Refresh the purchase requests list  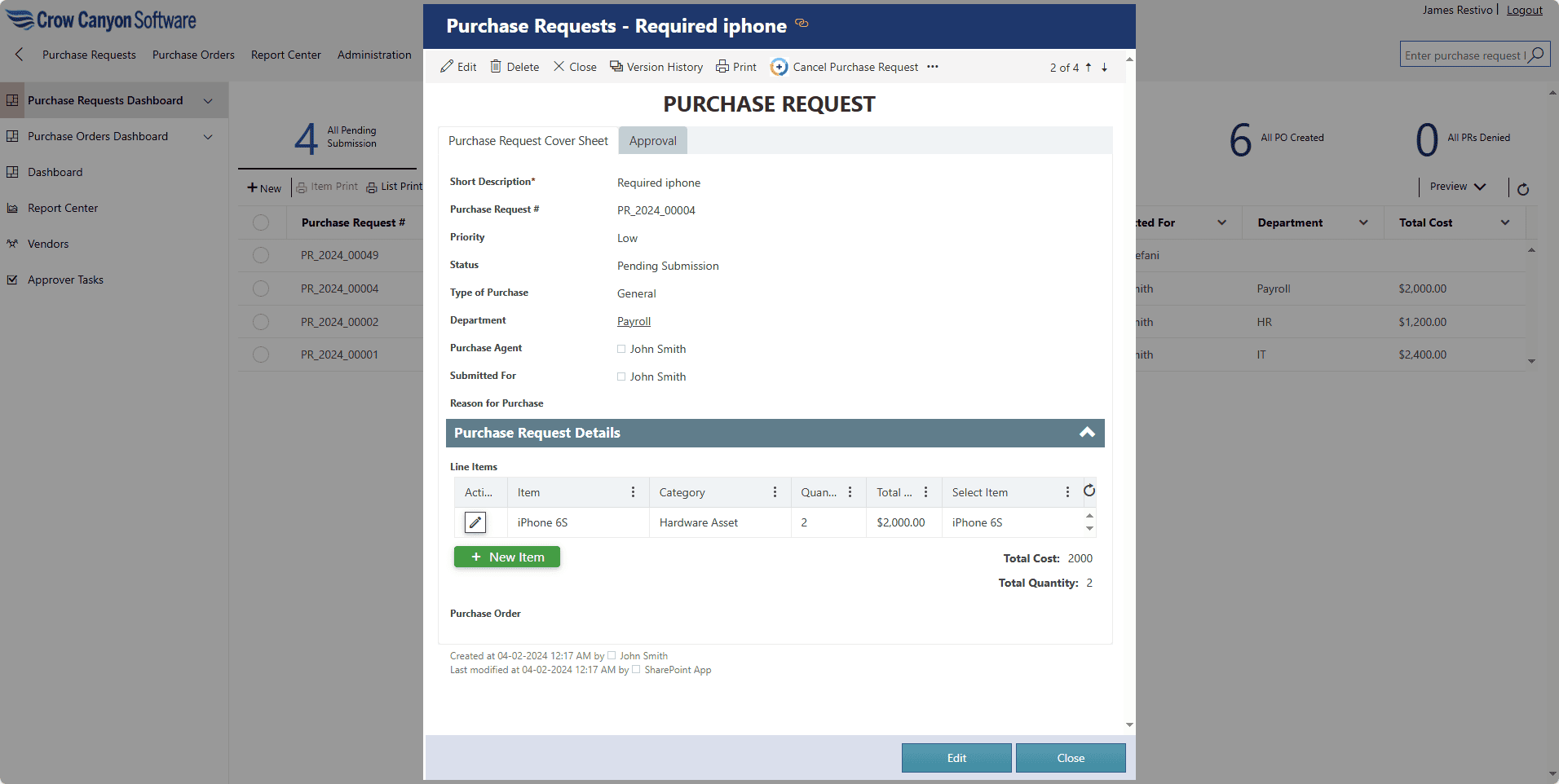click(x=1523, y=189)
